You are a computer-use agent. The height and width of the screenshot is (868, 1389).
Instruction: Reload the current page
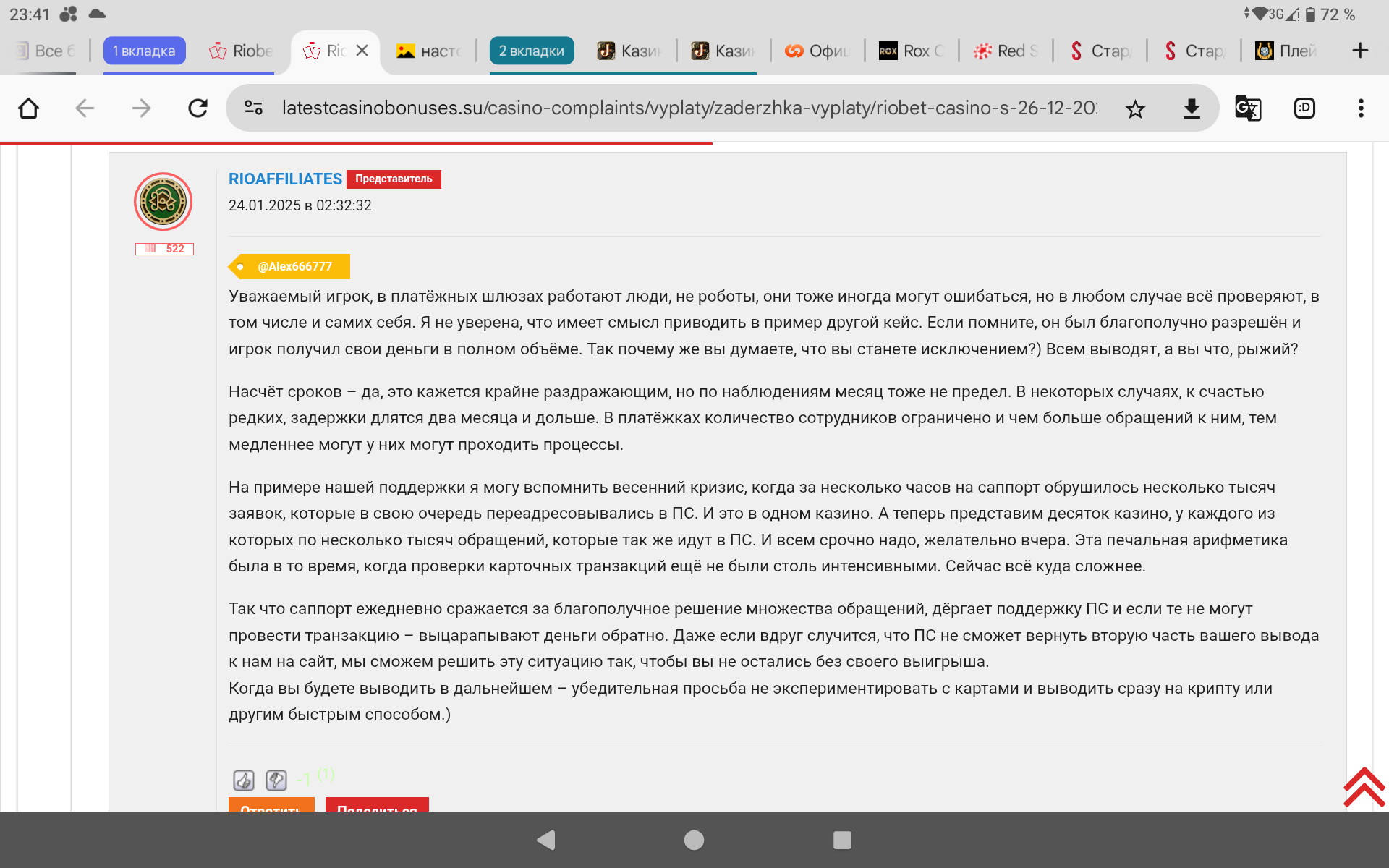pyautogui.click(x=197, y=109)
